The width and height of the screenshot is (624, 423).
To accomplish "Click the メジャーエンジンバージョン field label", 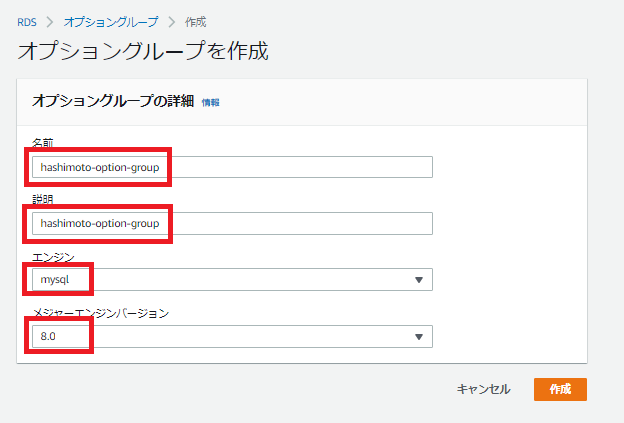I will click(x=100, y=313).
